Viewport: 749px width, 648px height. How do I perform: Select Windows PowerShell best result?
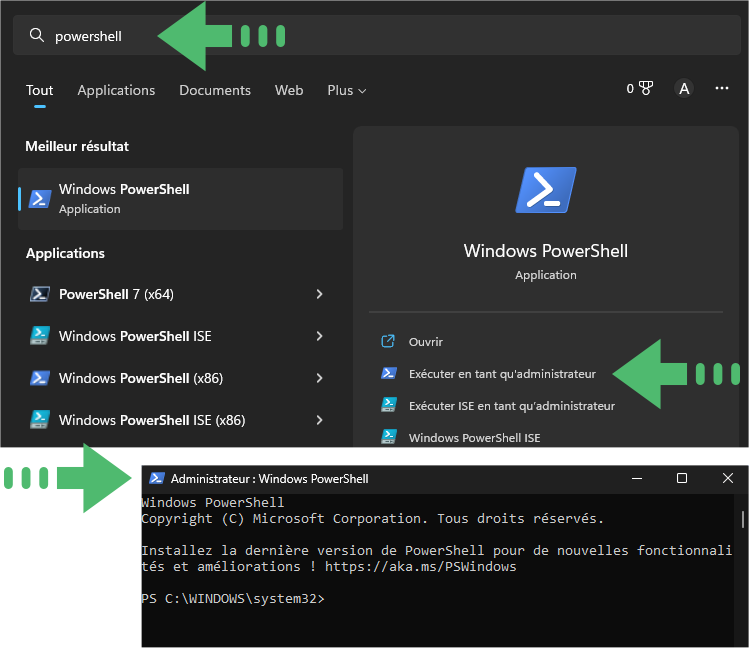coord(181,199)
